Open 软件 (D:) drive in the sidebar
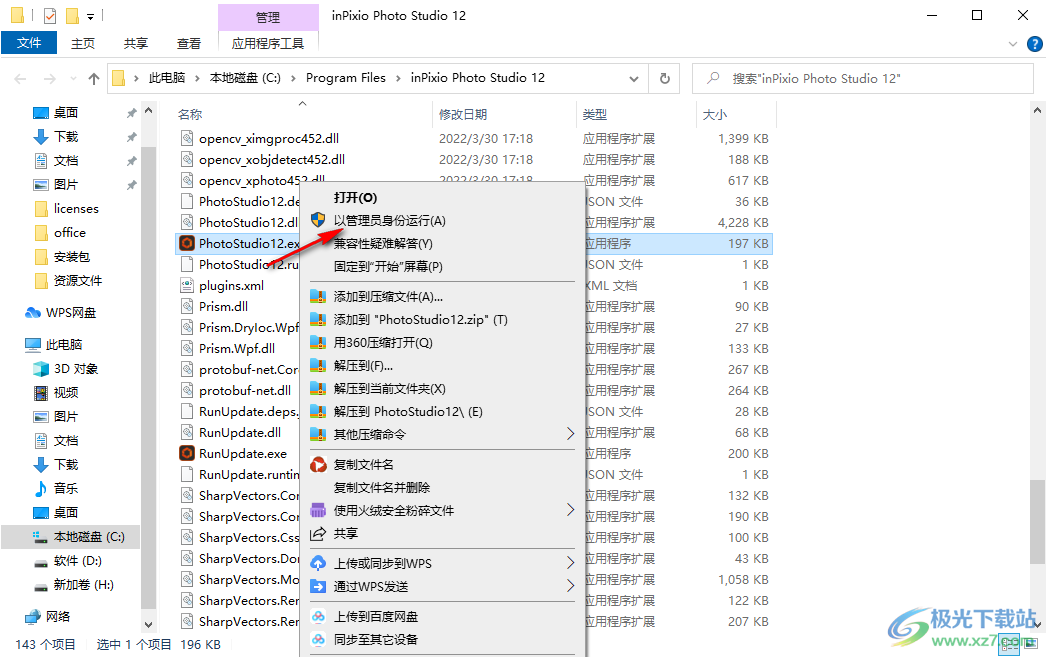 77,561
